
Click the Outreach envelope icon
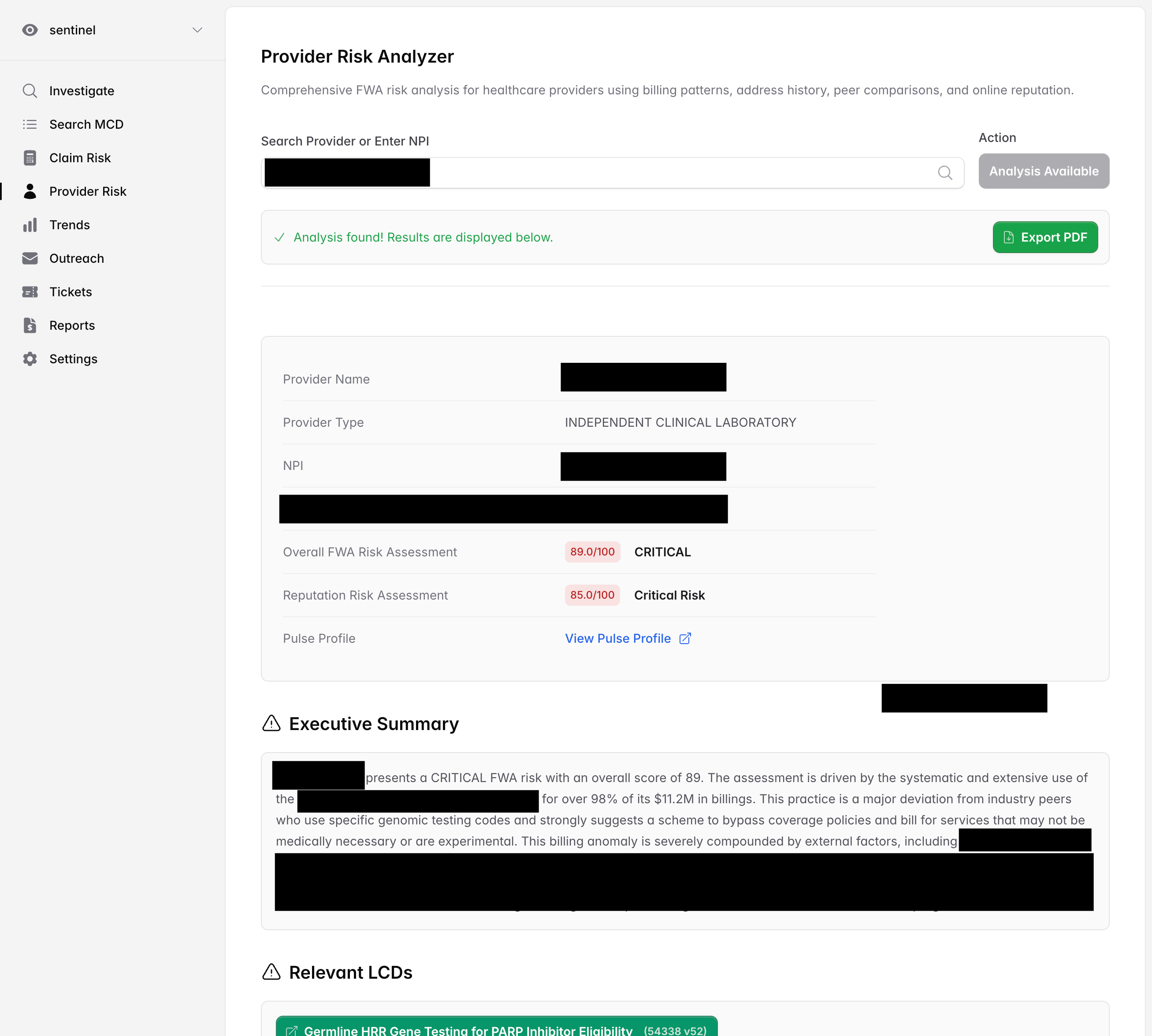(x=30, y=258)
